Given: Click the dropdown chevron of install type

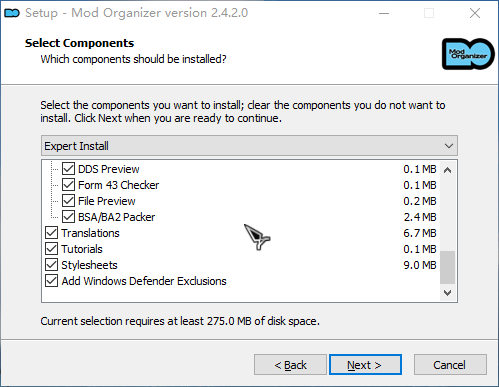Looking at the screenshot, I should 449,146.
